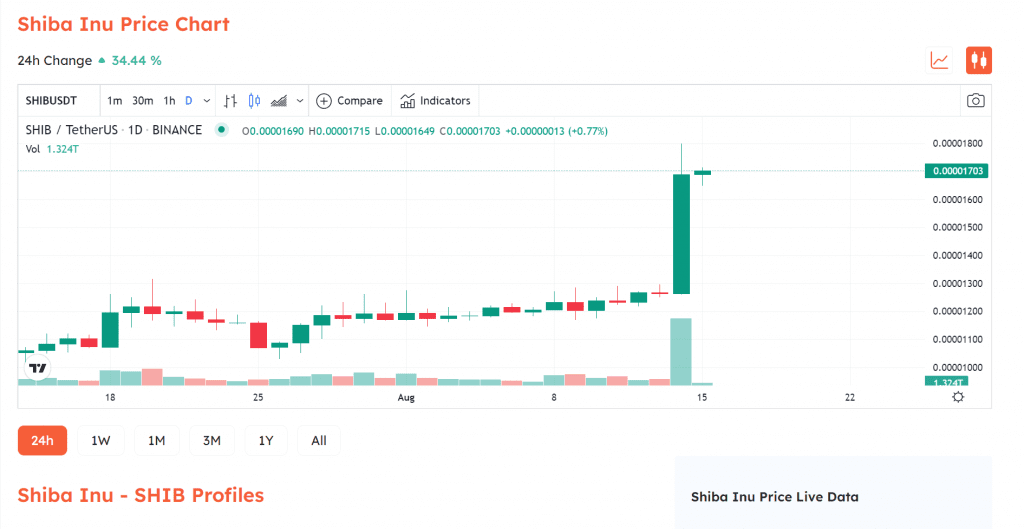The width and height of the screenshot is (1024, 529).
Task: Click the large green candle on chart
Action: [x=681, y=234]
